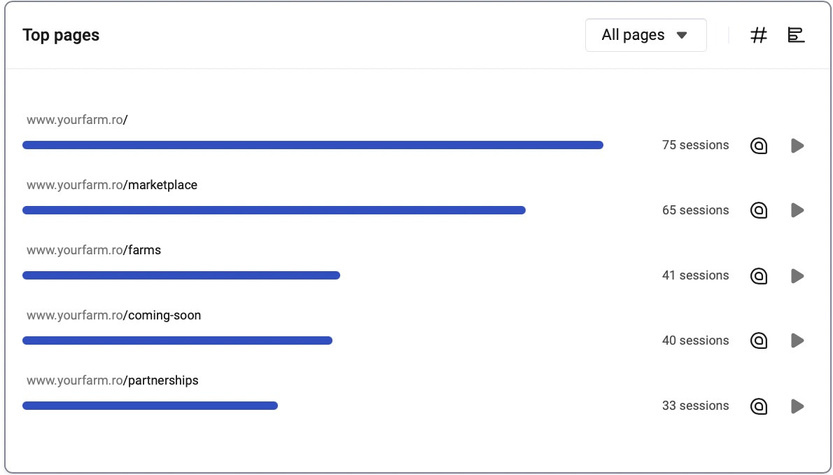Play recordings for the /farms page
This screenshot has width=833, height=475.
pyautogui.click(x=797, y=276)
